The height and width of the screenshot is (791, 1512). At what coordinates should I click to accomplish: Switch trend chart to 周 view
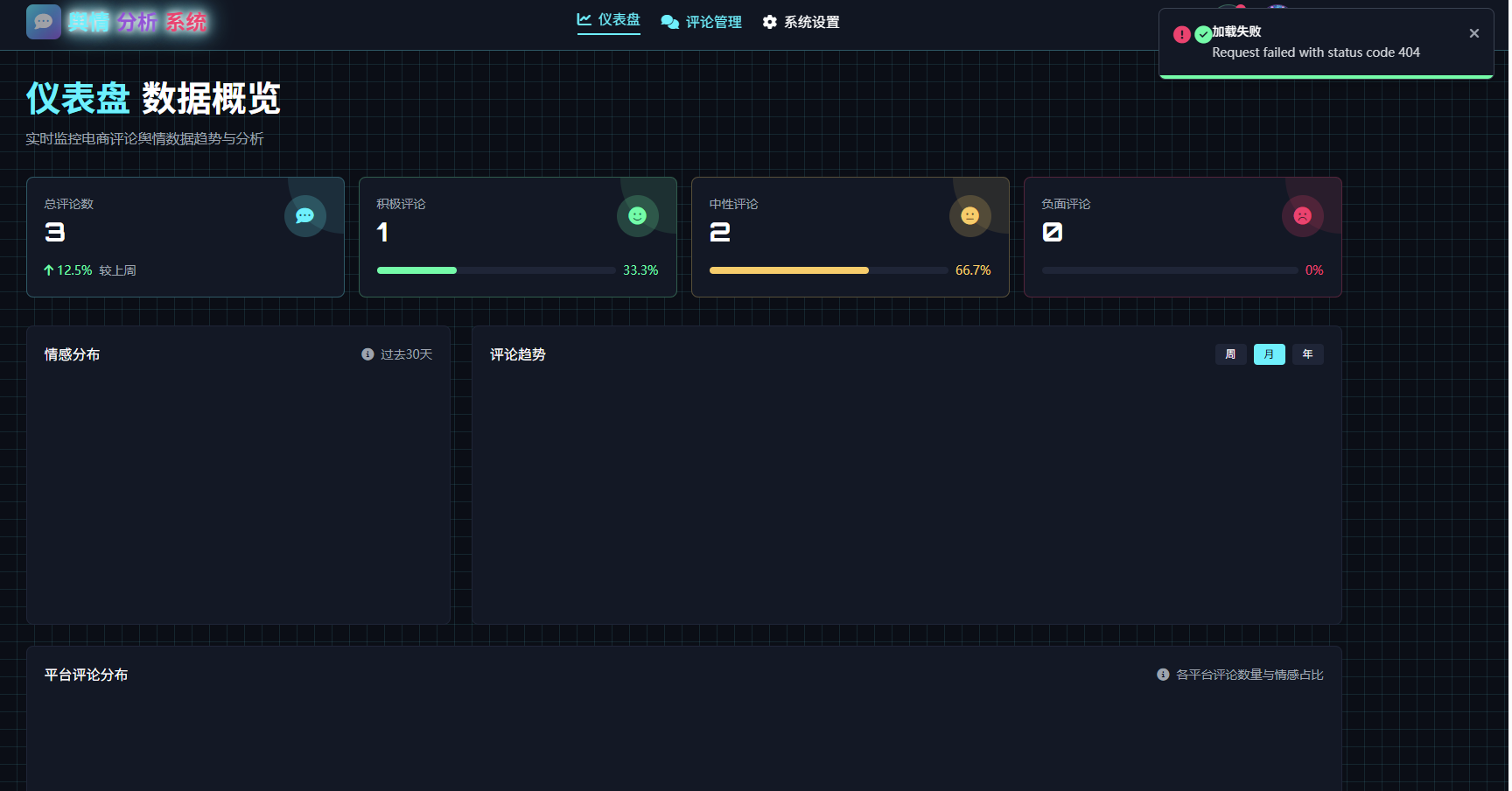1230,354
